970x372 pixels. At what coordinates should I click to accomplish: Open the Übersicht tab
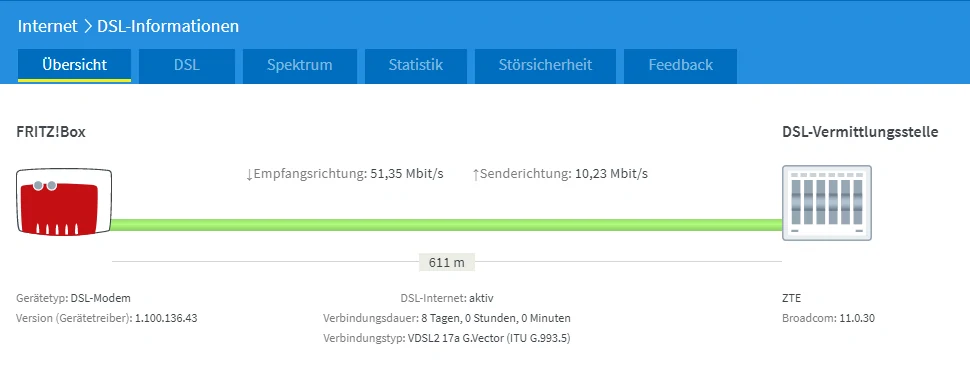[x=74, y=65]
